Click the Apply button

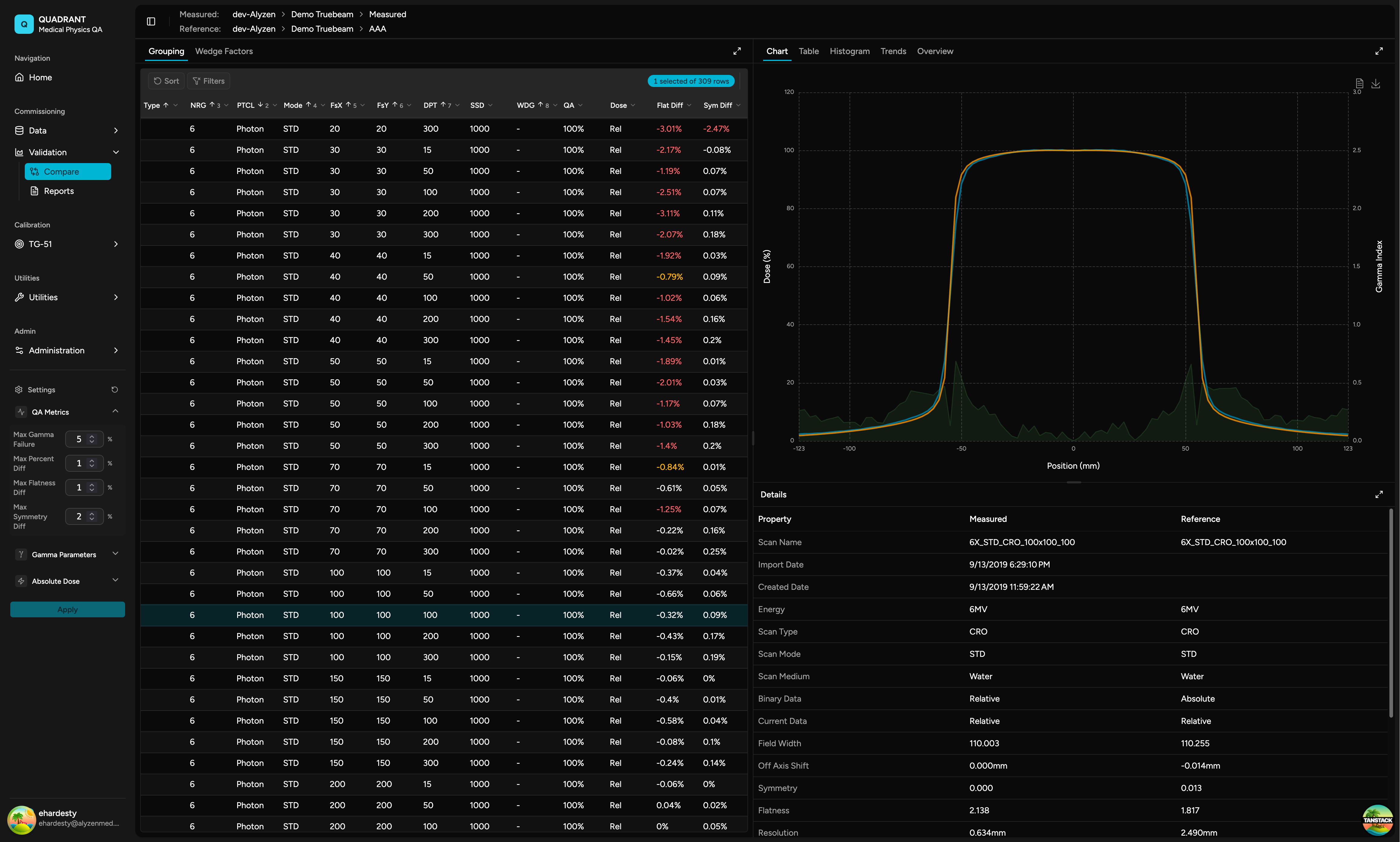(x=68, y=609)
